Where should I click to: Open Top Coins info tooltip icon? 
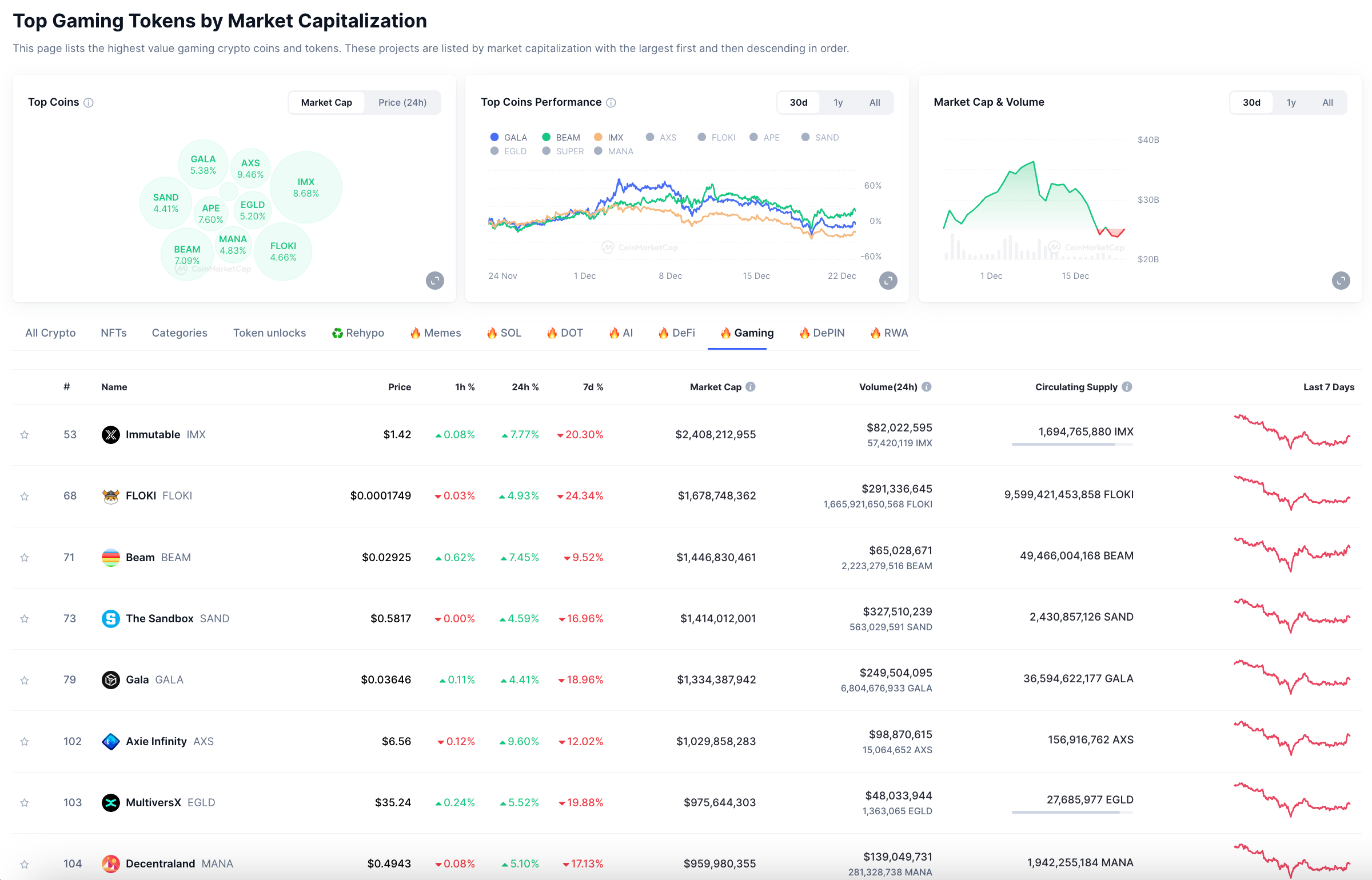(x=89, y=102)
